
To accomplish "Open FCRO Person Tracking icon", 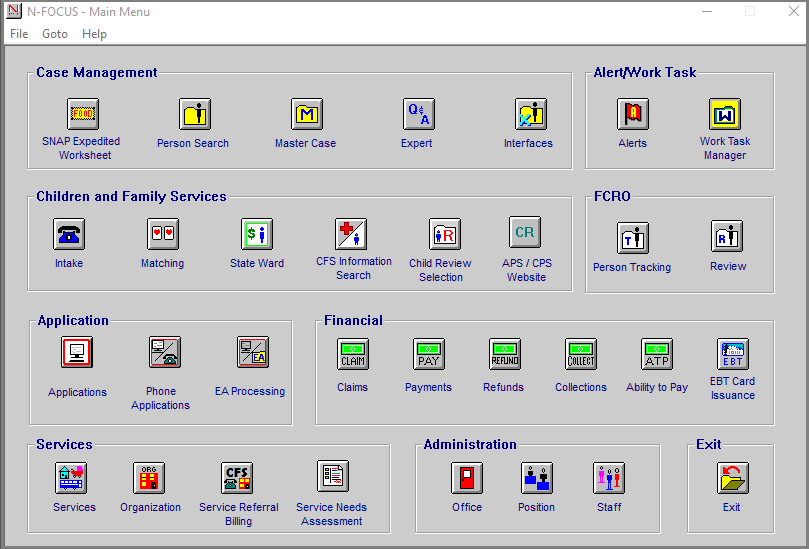I will pyautogui.click(x=633, y=238).
